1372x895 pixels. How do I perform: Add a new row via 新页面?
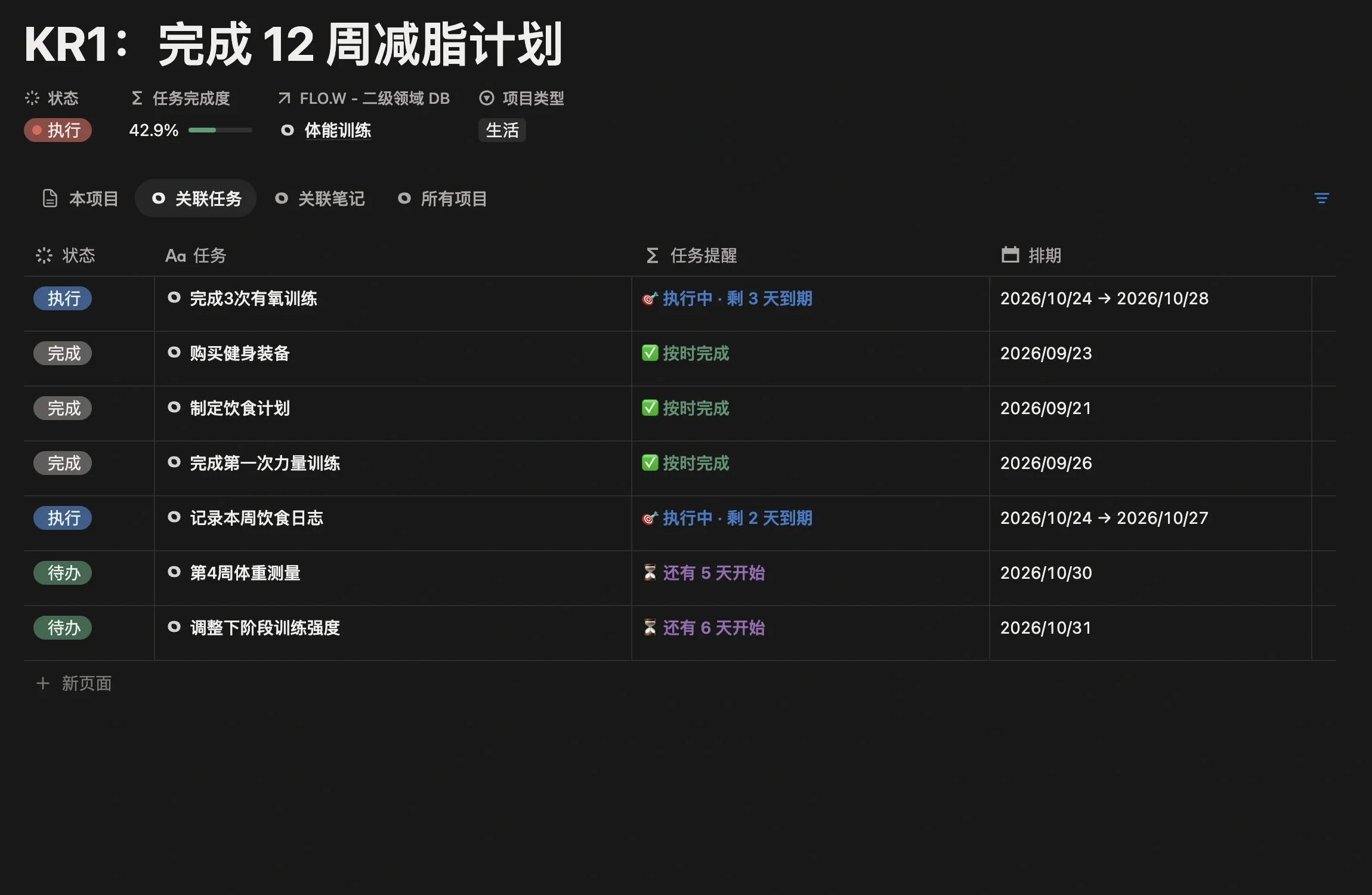74,683
